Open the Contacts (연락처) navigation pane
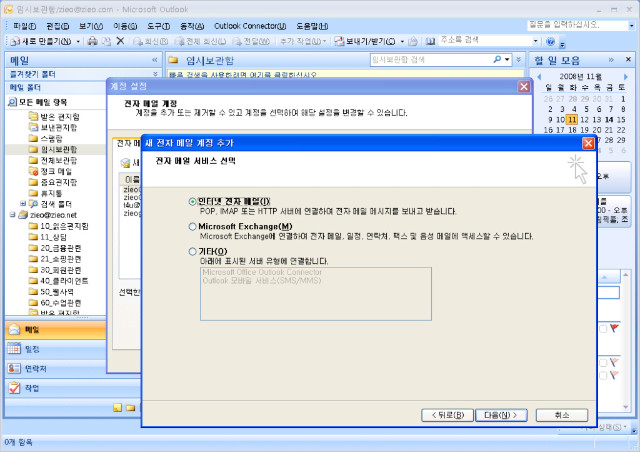640x452 pixels. [x=56, y=368]
